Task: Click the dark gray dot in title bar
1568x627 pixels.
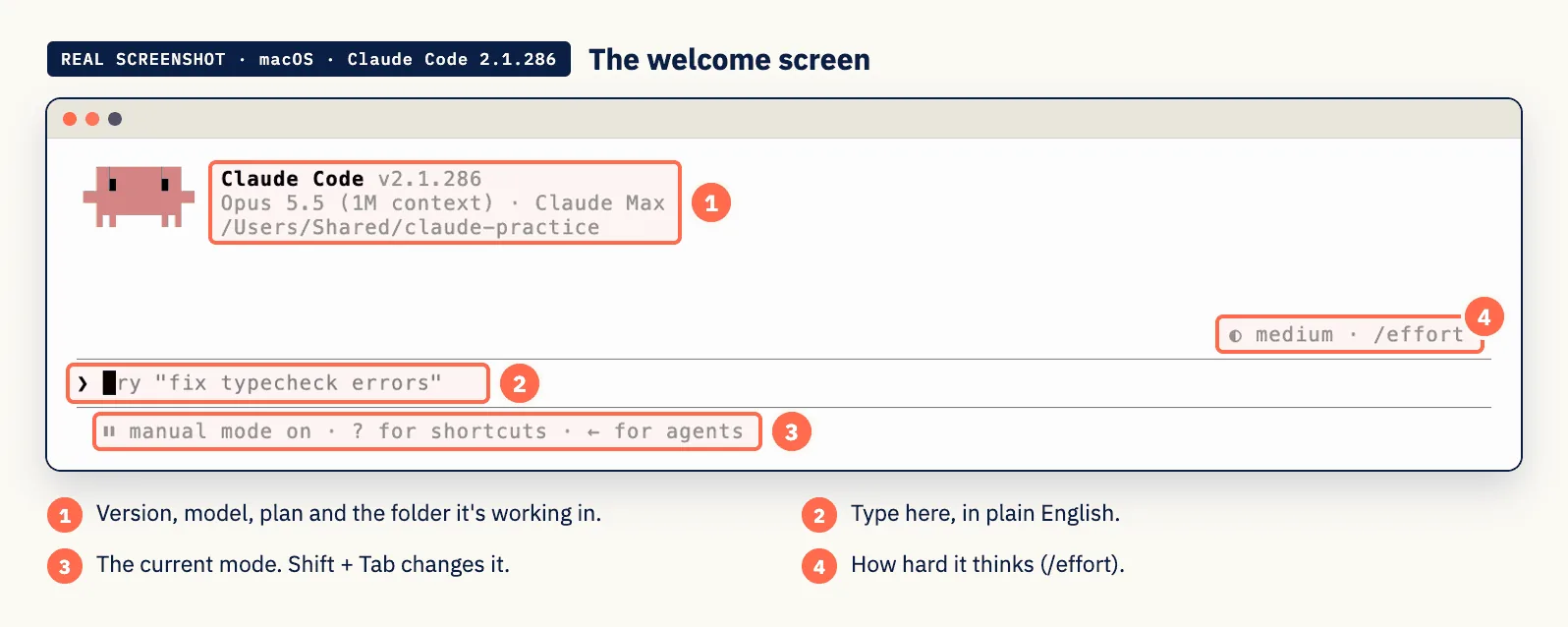Action: [x=115, y=119]
